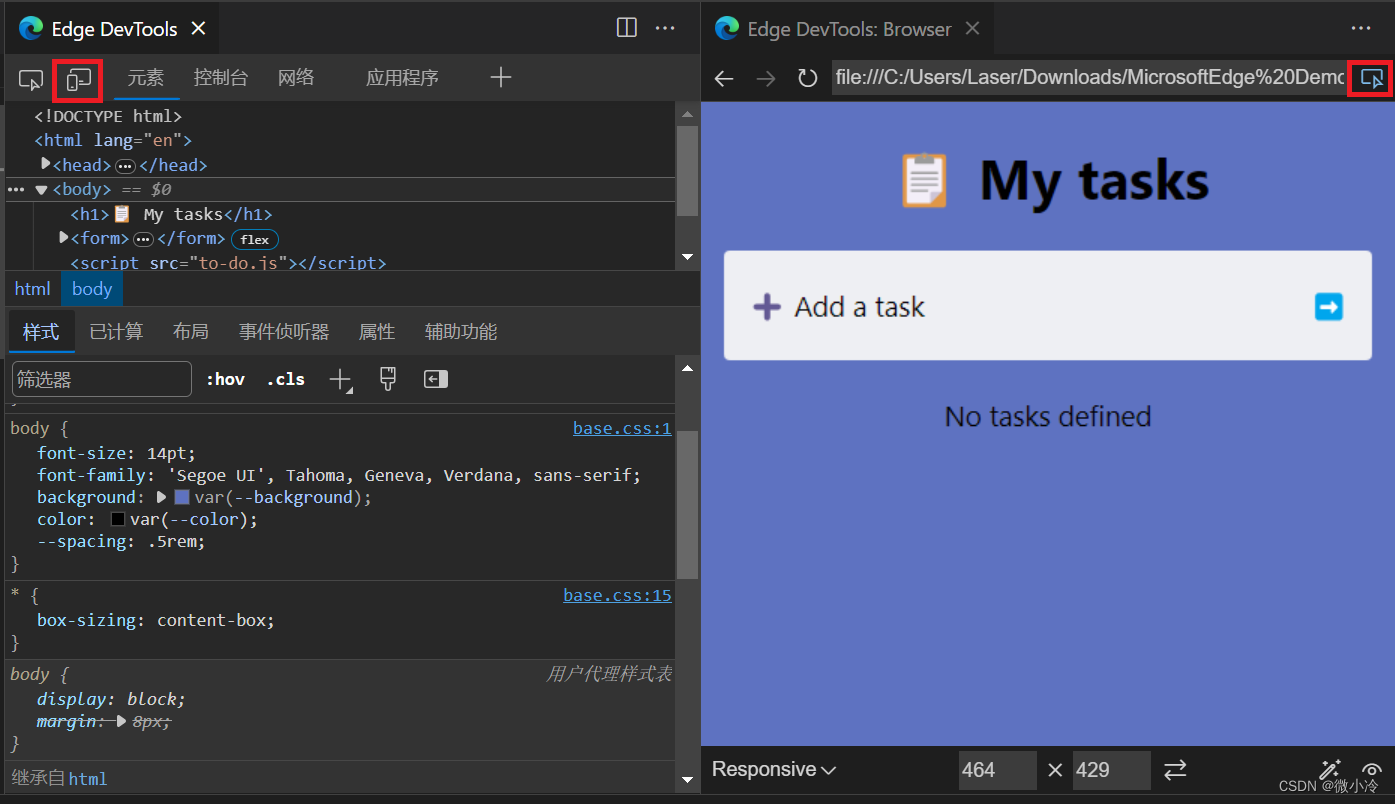
Task: Toggle the eye visibility icon bottom right
Action: click(1372, 770)
